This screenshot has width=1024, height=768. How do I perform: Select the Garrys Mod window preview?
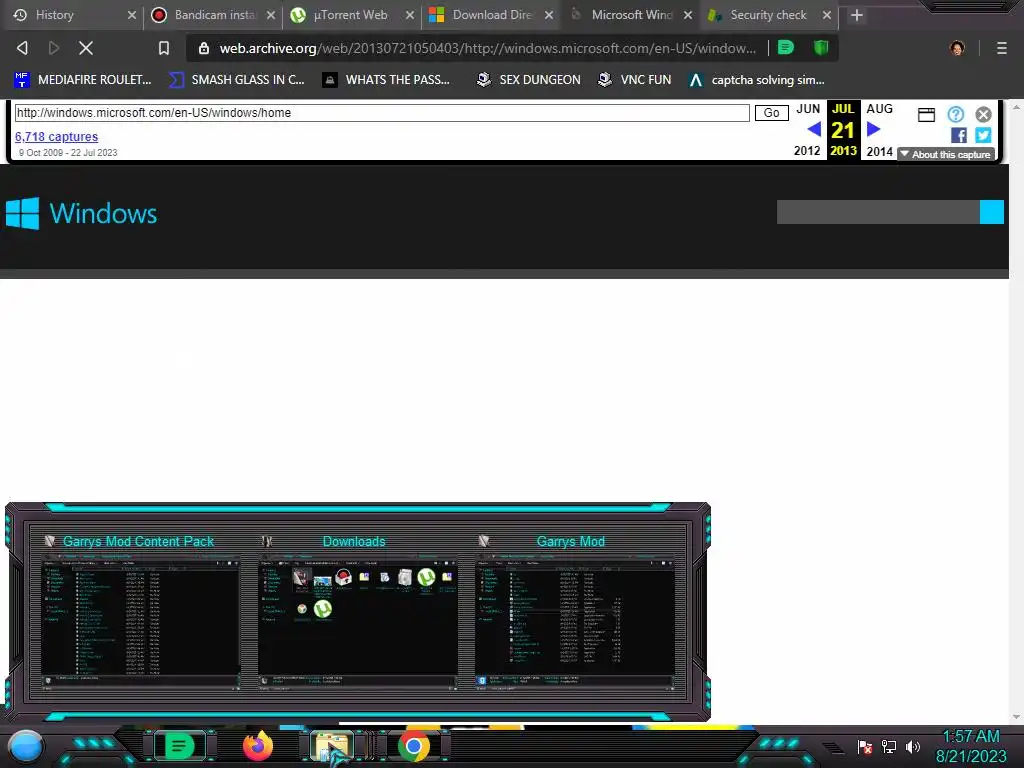point(575,613)
